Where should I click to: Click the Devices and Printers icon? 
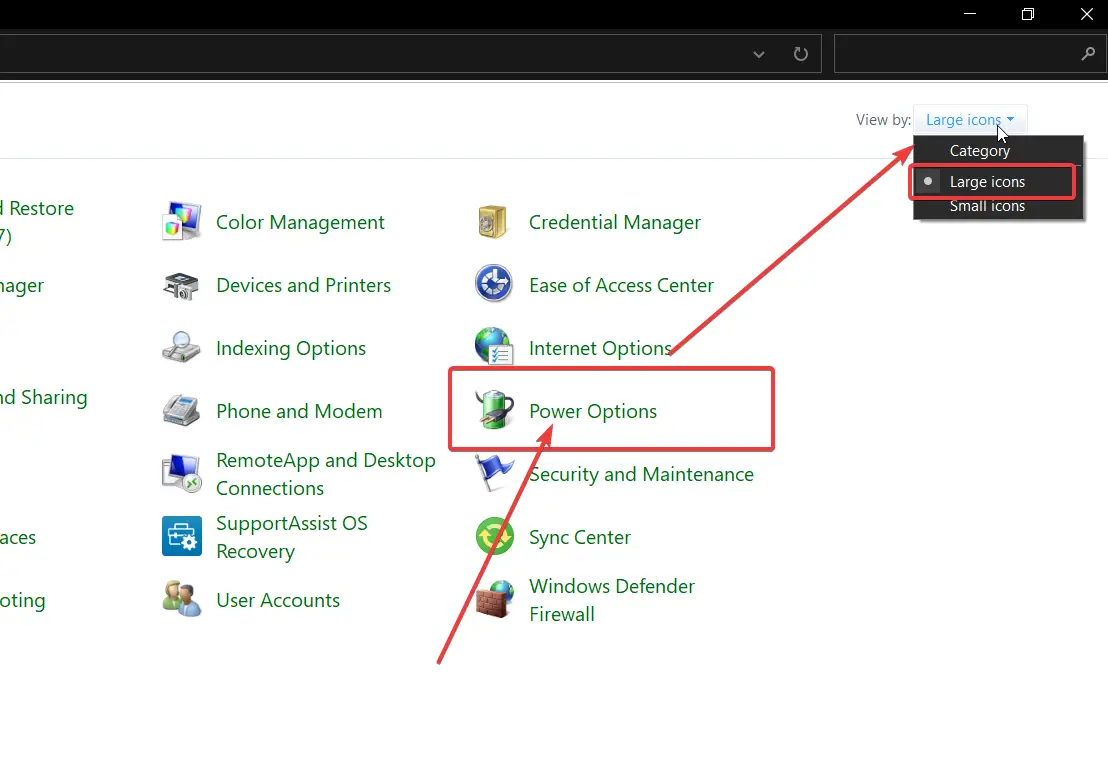(x=182, y=285)
